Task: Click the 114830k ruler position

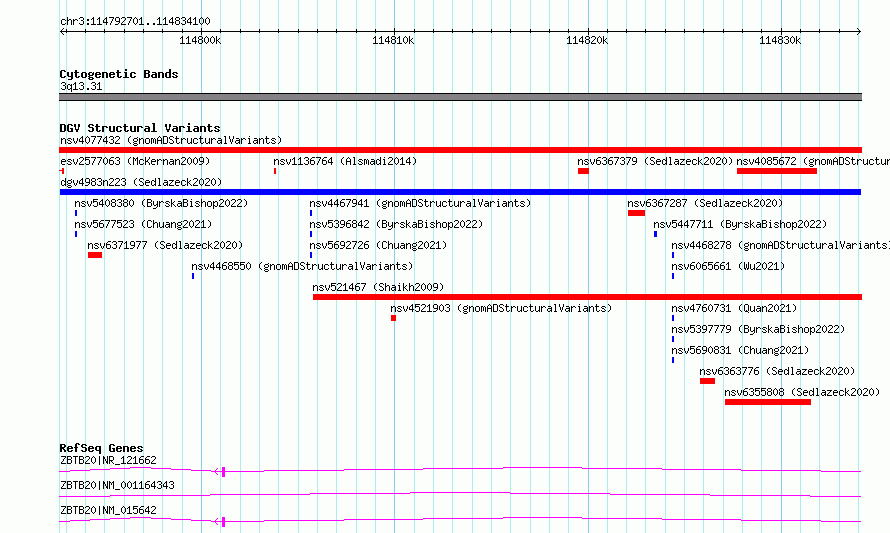Action: pos(780,40)
